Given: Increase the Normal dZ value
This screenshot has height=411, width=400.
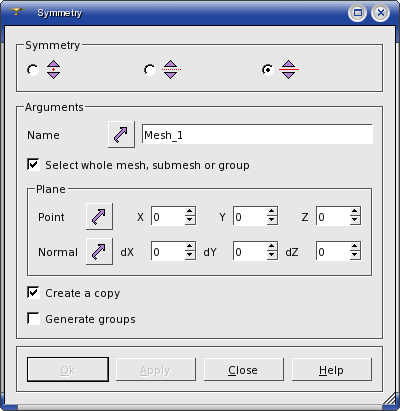Looking at the screenshot, I should click(x=354, y=247).
